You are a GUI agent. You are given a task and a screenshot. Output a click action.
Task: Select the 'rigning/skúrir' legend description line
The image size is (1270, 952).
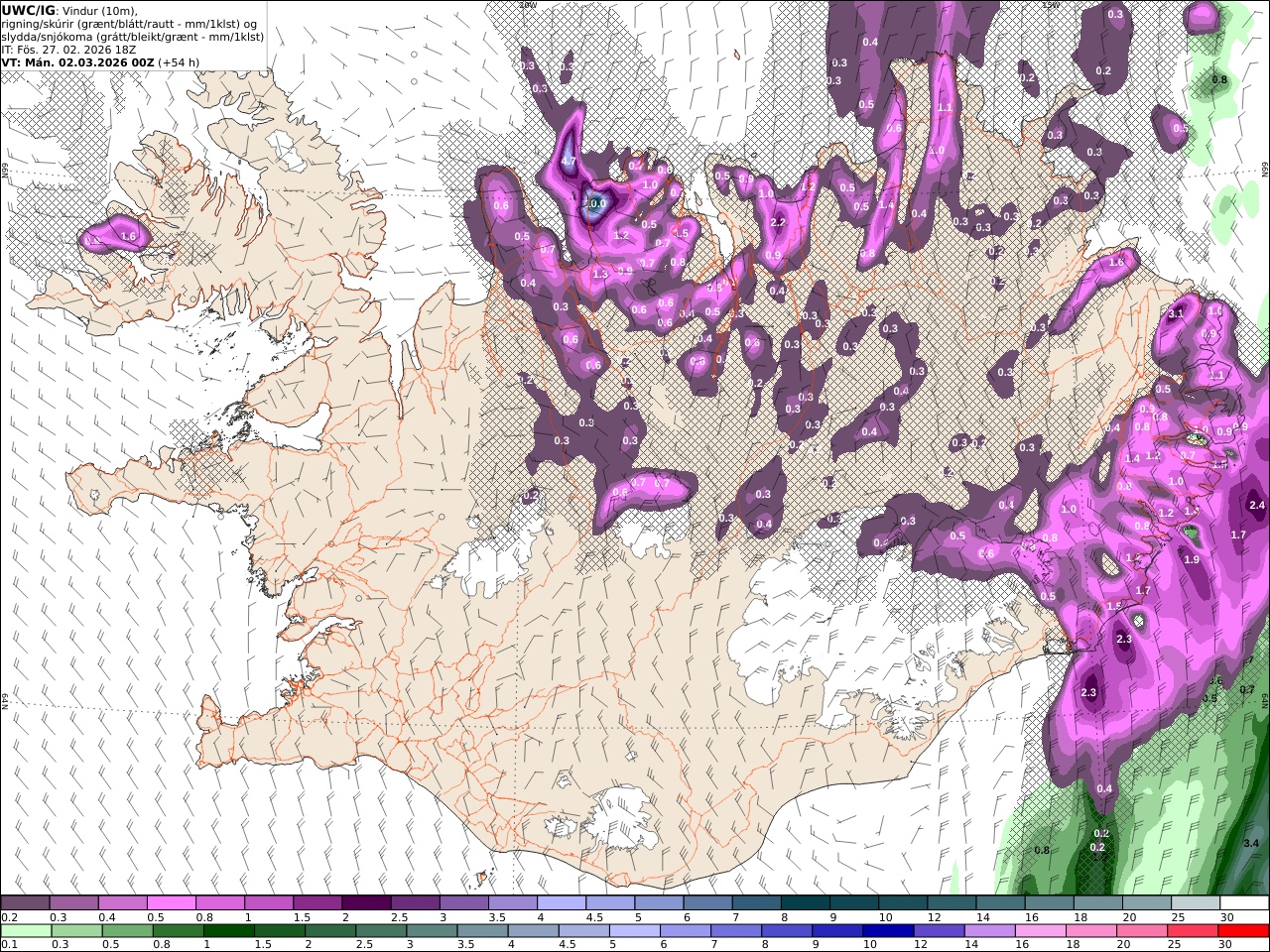(129, 23)
